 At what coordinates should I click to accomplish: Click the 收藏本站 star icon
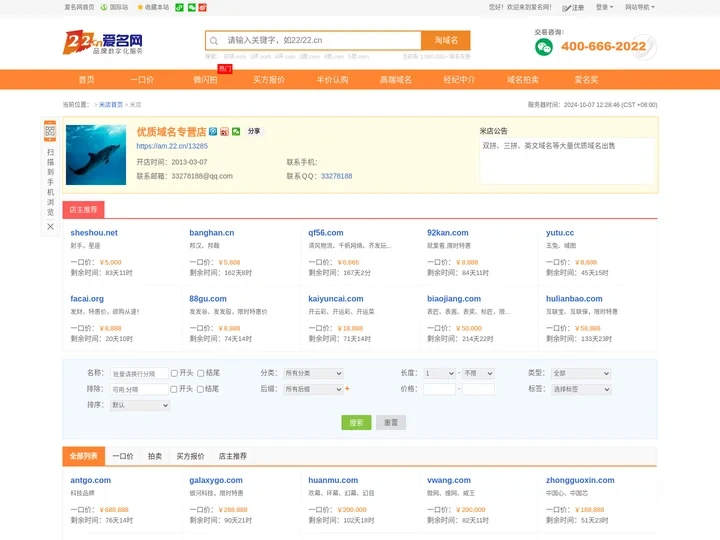coord(140,7)
